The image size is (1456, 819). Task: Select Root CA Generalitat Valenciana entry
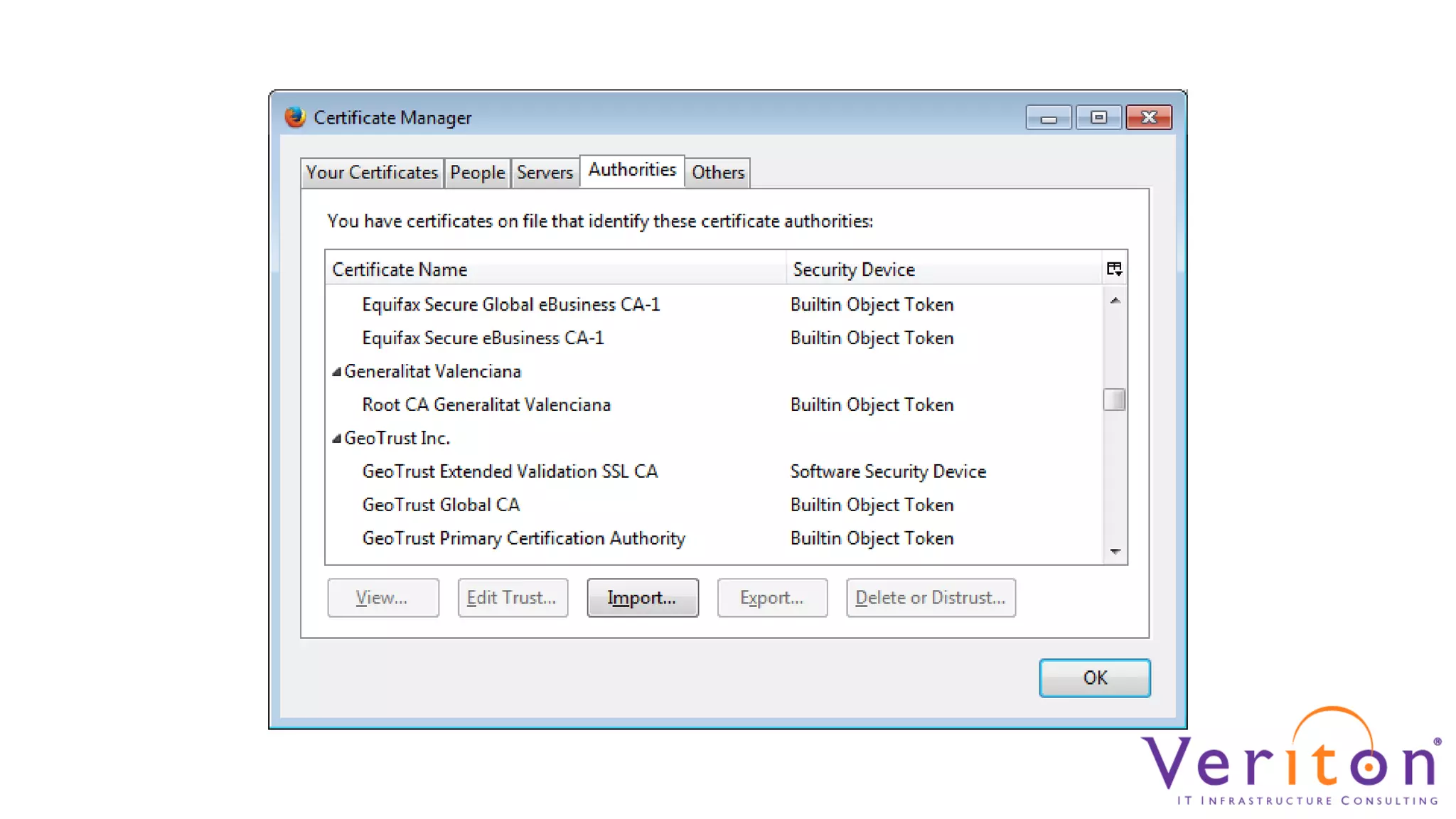tap(486, 405)
